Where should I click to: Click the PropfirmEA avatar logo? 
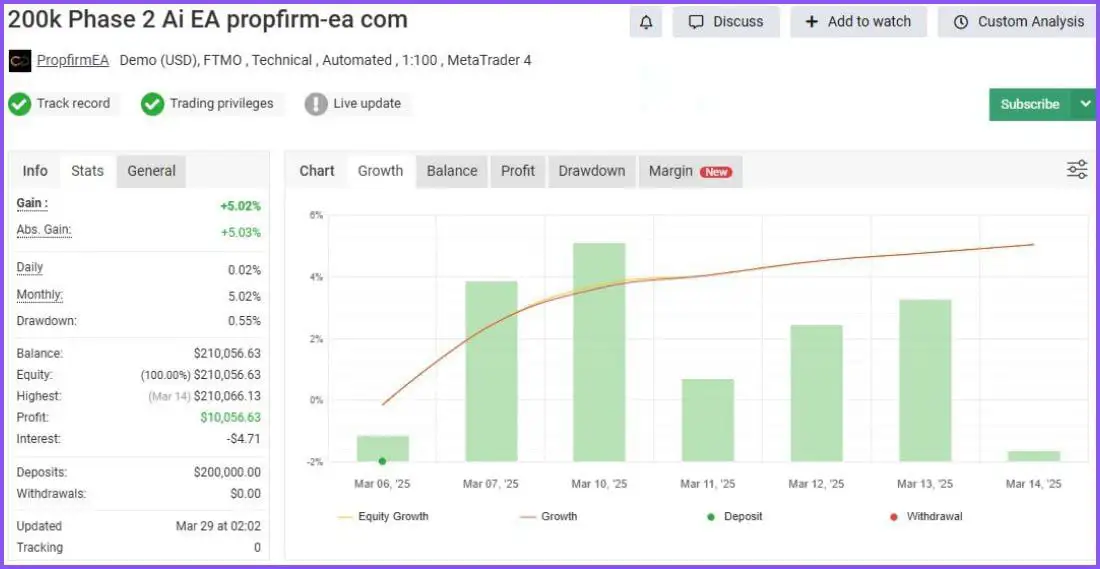(20, 61)
